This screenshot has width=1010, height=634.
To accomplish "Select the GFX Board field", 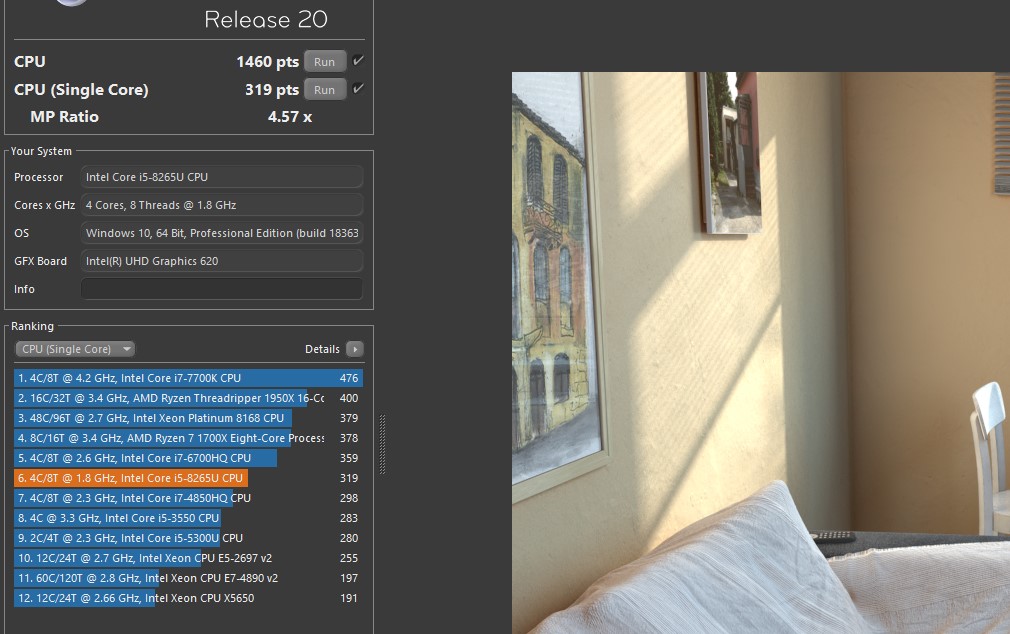I will [221, 261].
